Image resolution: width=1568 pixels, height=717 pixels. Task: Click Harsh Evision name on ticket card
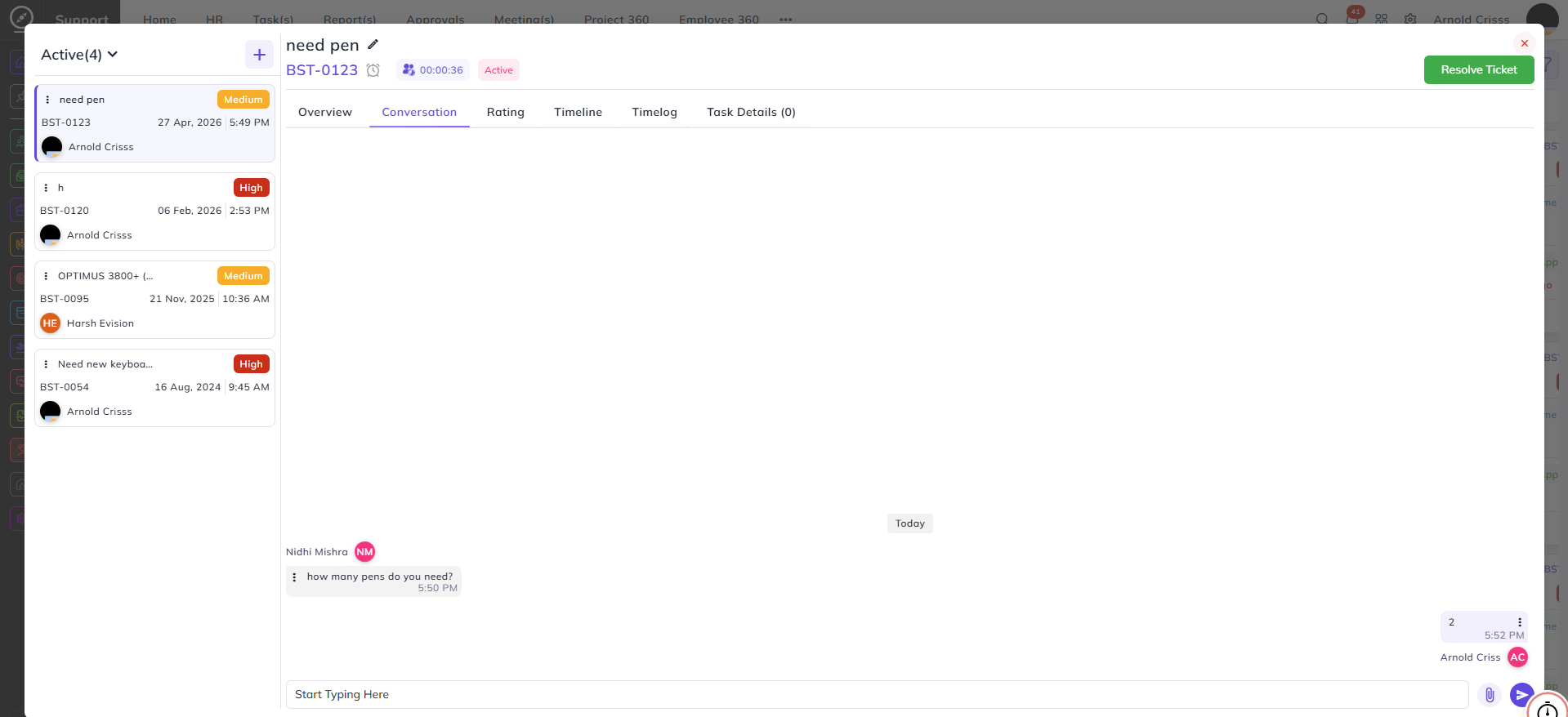pyautogui.click(x=101, y=323)
